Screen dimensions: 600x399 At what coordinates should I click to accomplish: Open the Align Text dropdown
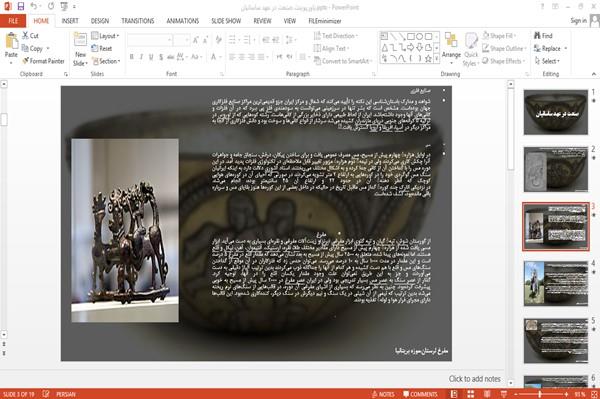(331, 48)
